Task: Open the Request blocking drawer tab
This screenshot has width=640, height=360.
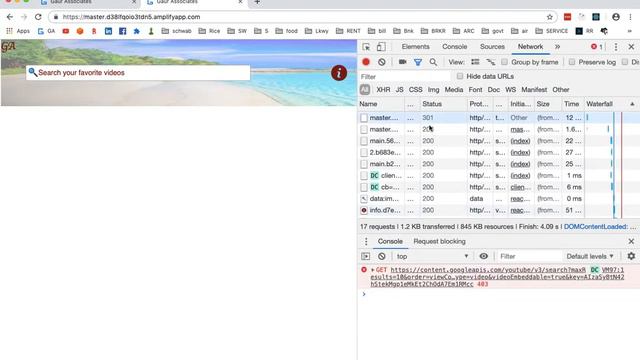Action: [439, 241]
